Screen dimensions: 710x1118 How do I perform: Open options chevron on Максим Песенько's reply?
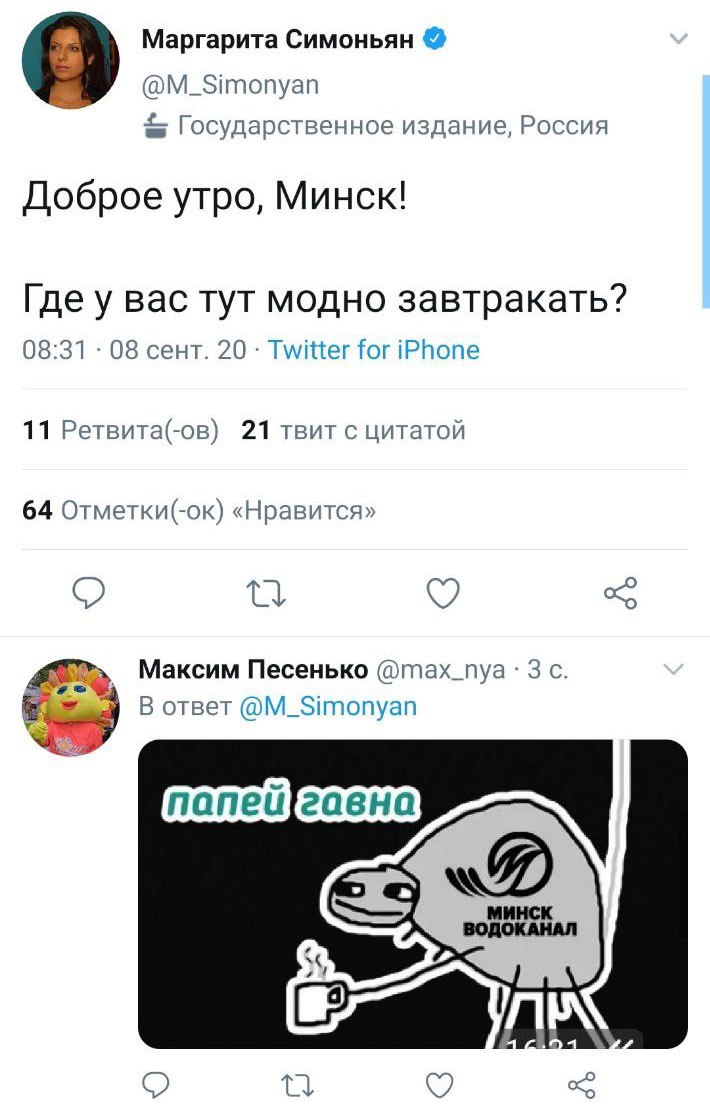pos(674,669)
